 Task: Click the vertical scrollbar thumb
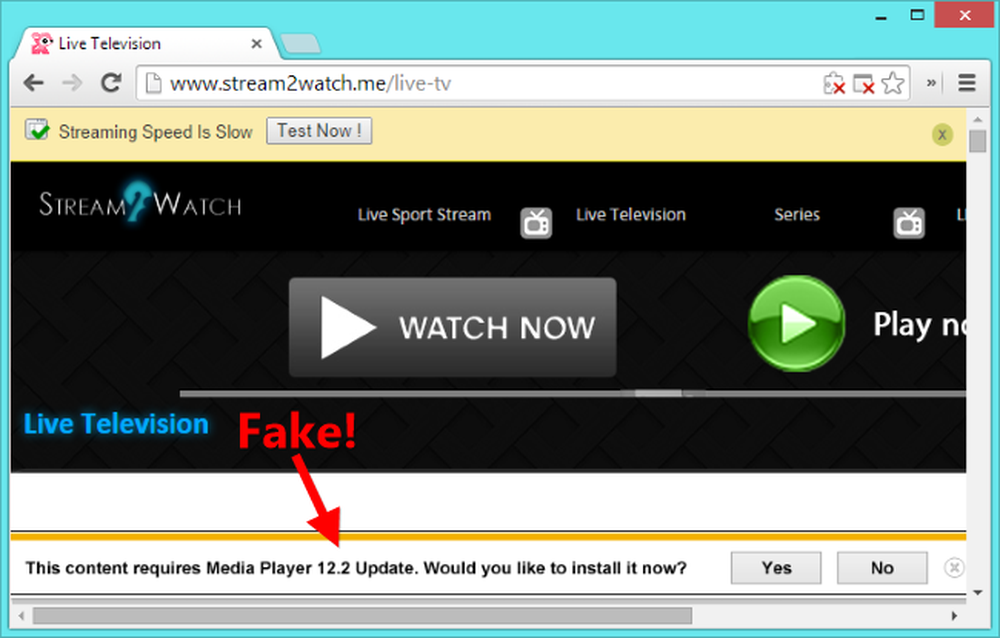pyautogui.click(x=978, y=141)
